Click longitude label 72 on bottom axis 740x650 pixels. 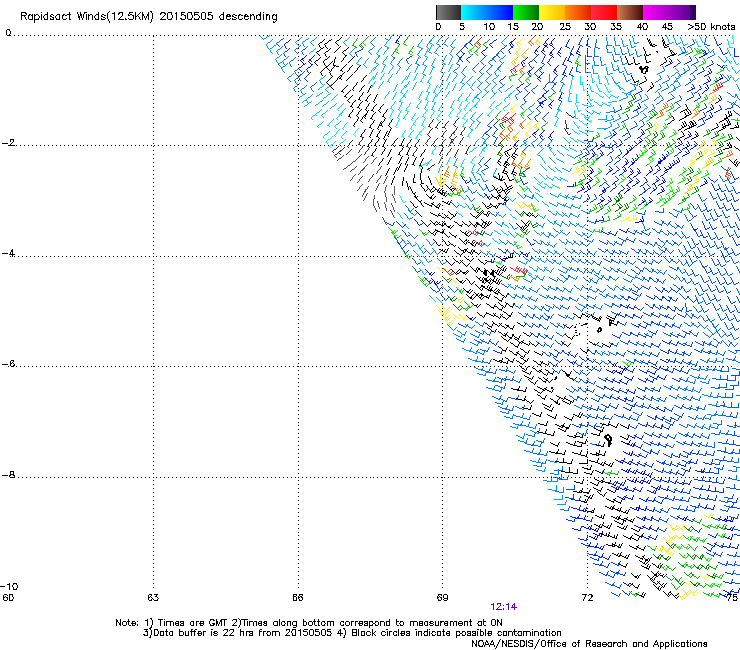[x=587, y=598]
